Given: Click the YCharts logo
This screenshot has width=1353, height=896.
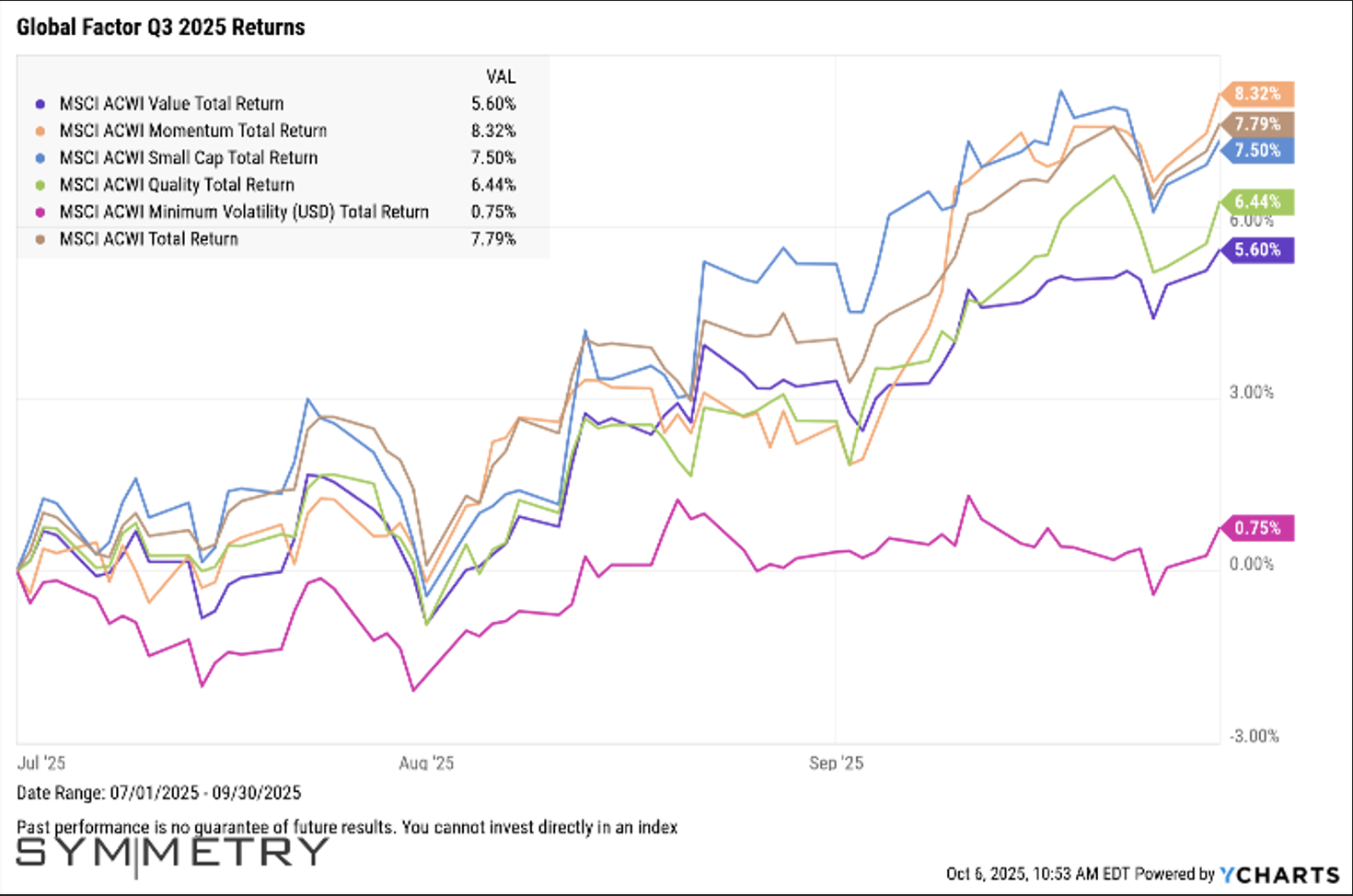Looking at the screenshot, I should (1279, 874).
